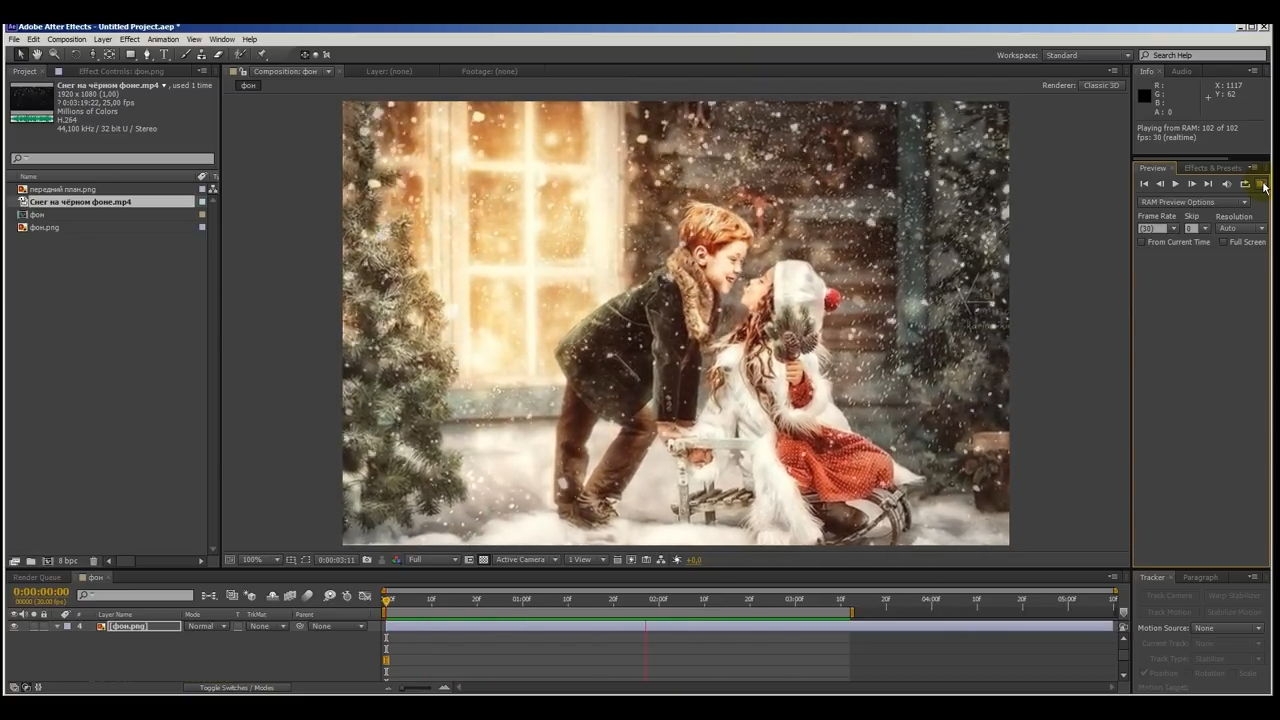Play the preview
This screenshot has width=1280, height=720.
point(1175,184)
